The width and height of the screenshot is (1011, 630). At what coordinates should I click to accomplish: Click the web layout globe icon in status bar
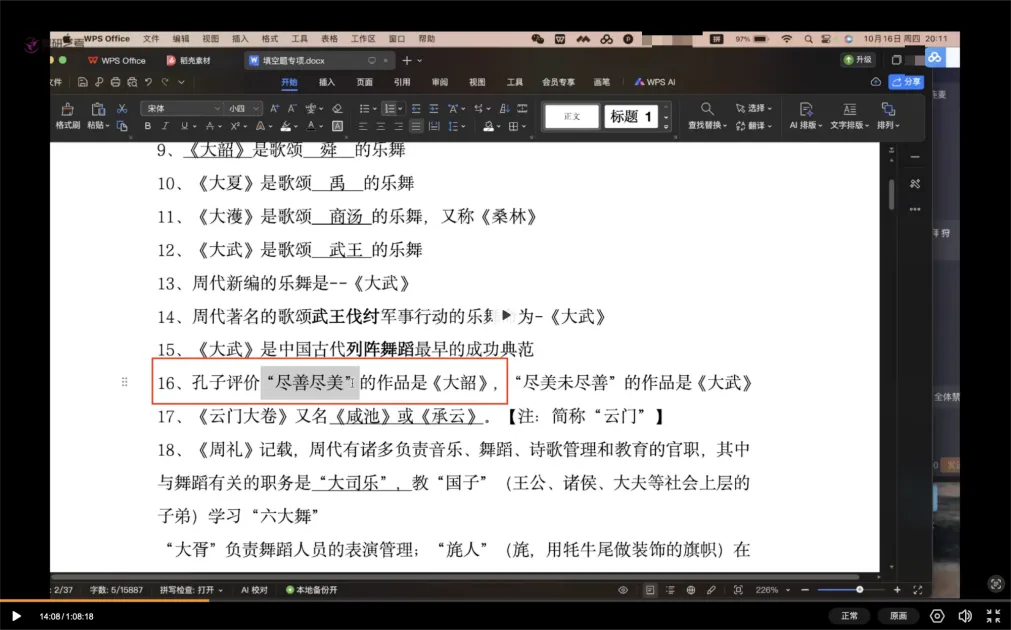click(691, 590)
